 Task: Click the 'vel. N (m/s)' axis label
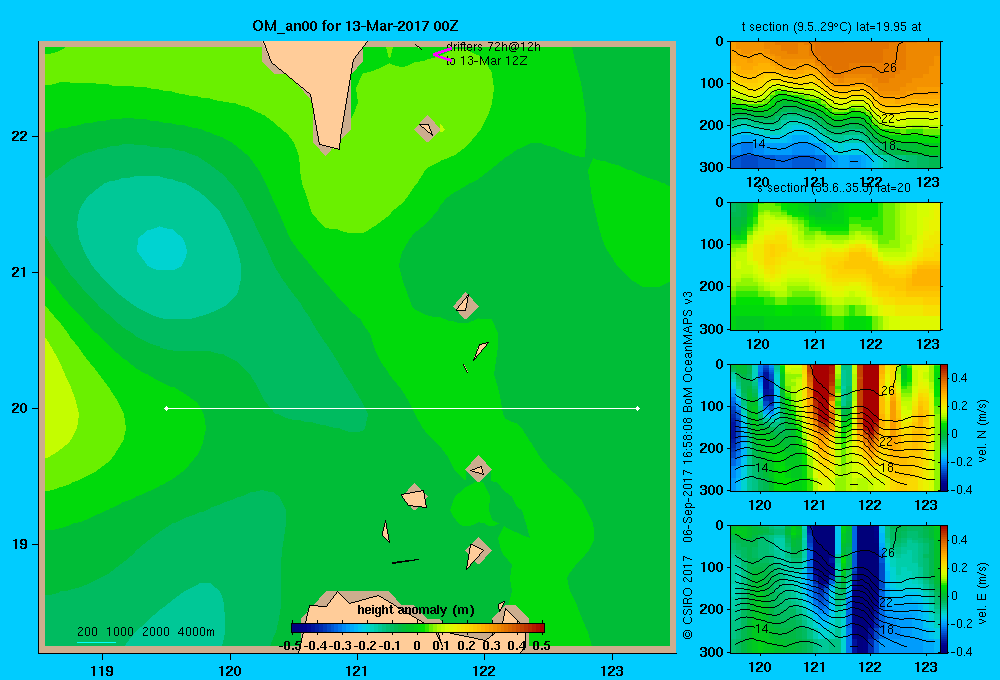(x=982, y=431)
